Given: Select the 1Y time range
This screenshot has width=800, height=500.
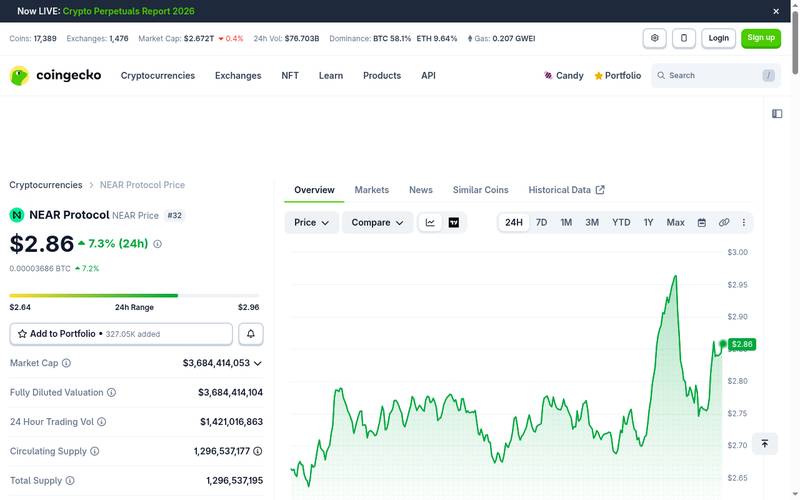Looking at the screenshot, I should [x=648, y=222].
